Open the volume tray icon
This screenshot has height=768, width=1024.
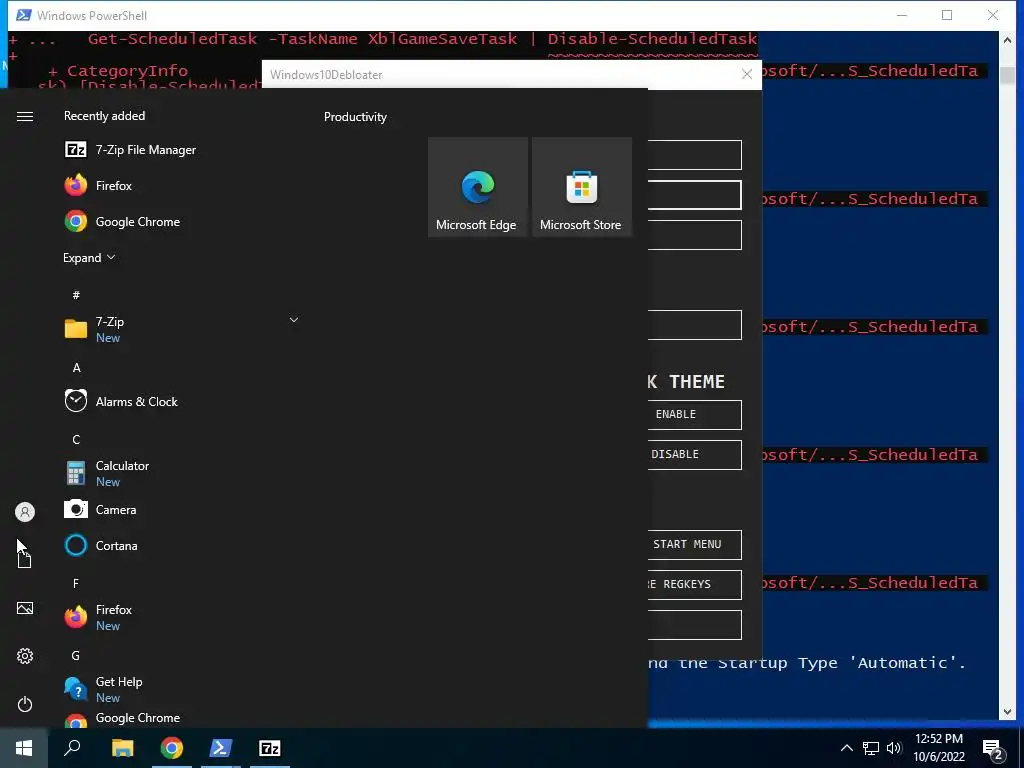click(x=894, y=748)
